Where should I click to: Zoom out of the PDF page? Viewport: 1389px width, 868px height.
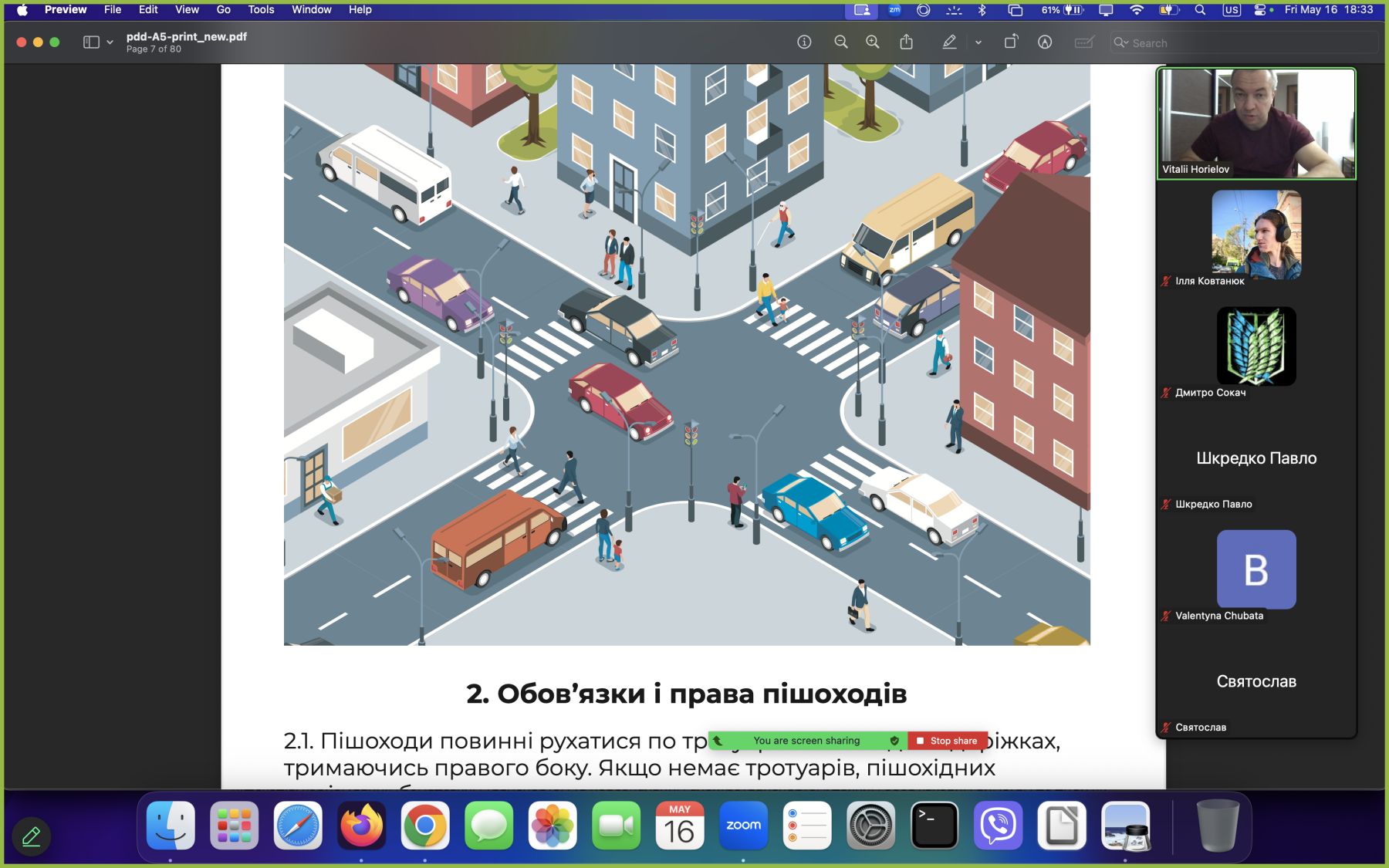841,42
